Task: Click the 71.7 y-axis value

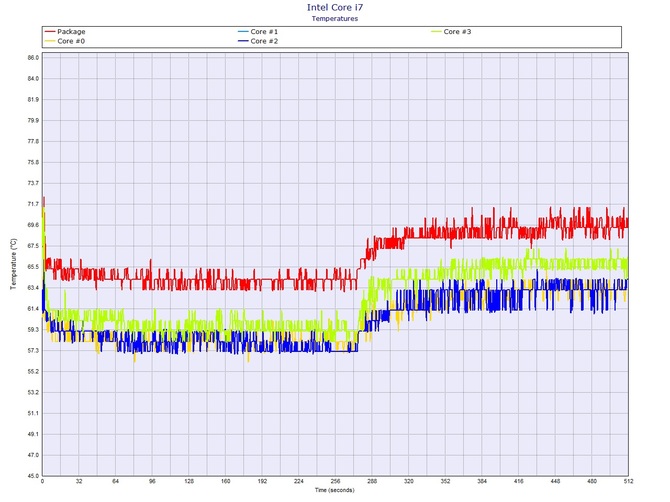Action: pyautogui.click(x=33, y=204)
